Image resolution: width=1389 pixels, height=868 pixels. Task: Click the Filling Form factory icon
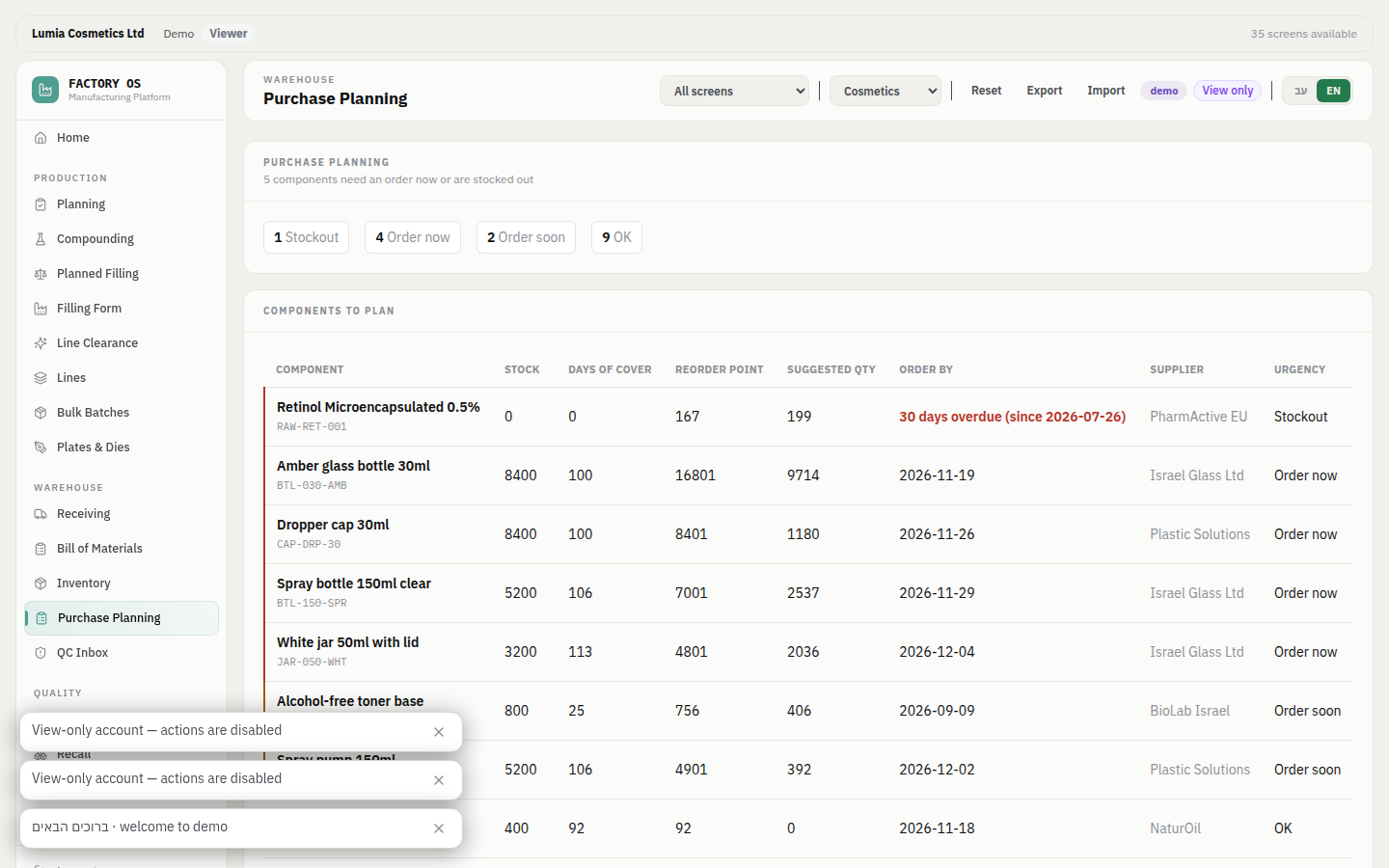41,309
